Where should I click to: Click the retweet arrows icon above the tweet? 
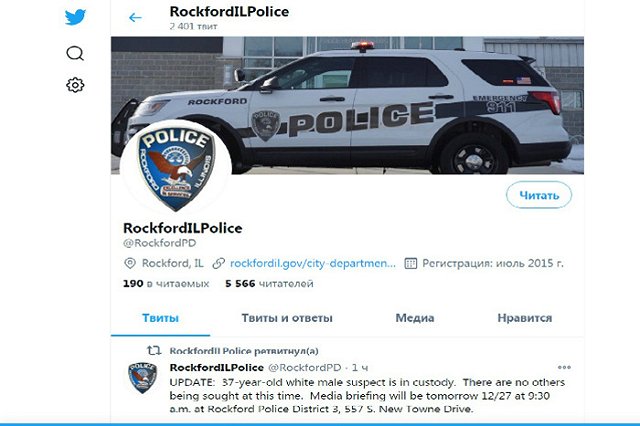point(154,350)
